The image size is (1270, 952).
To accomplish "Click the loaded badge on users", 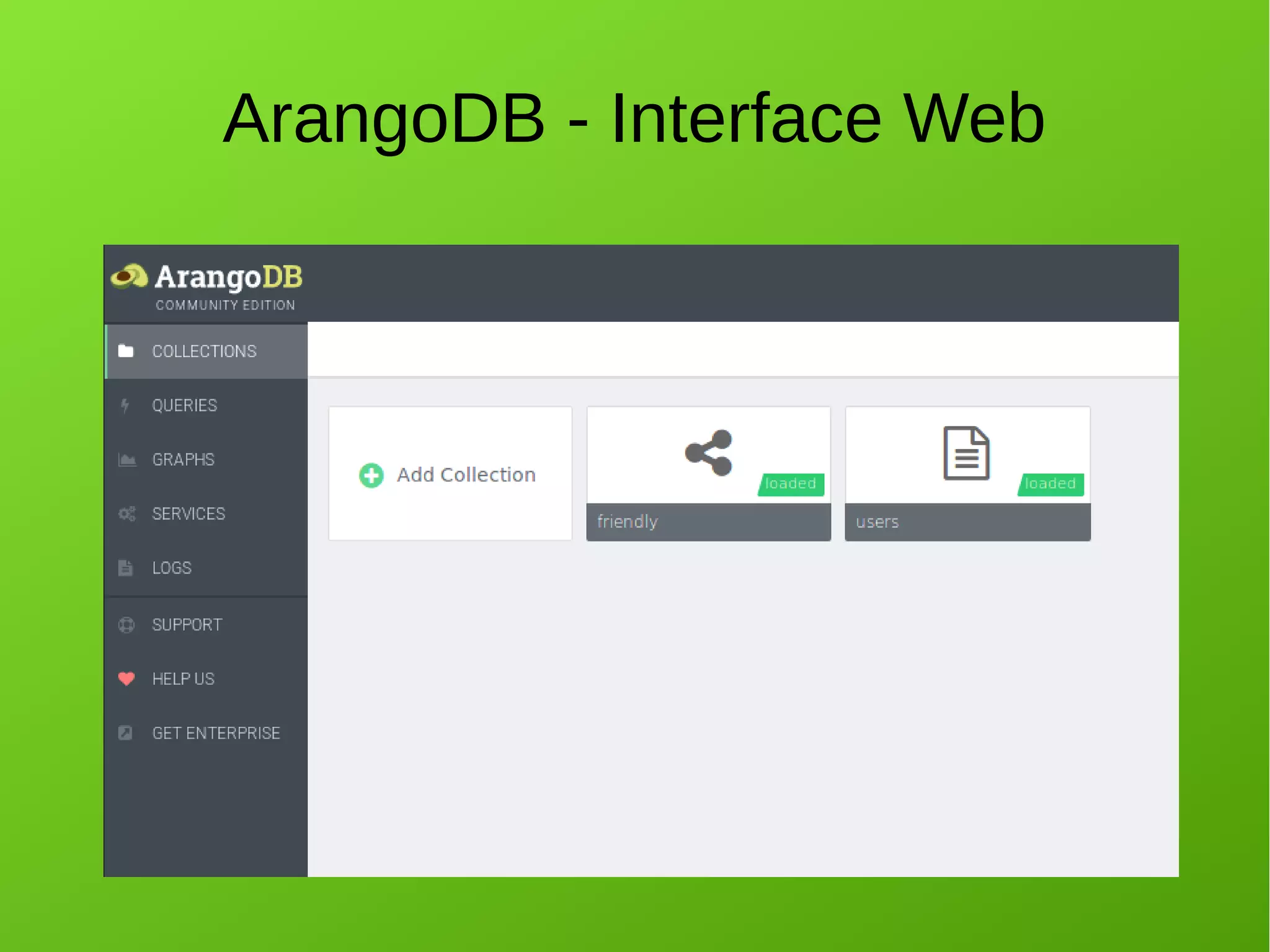I will [x=1050, y=484].
